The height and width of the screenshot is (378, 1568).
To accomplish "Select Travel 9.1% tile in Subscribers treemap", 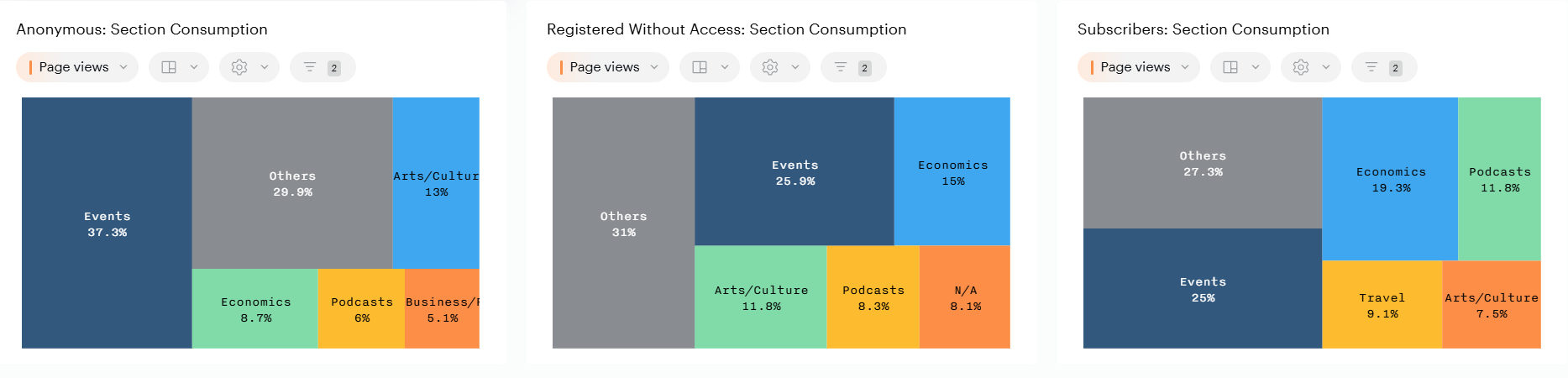I will pos(1382,305).
